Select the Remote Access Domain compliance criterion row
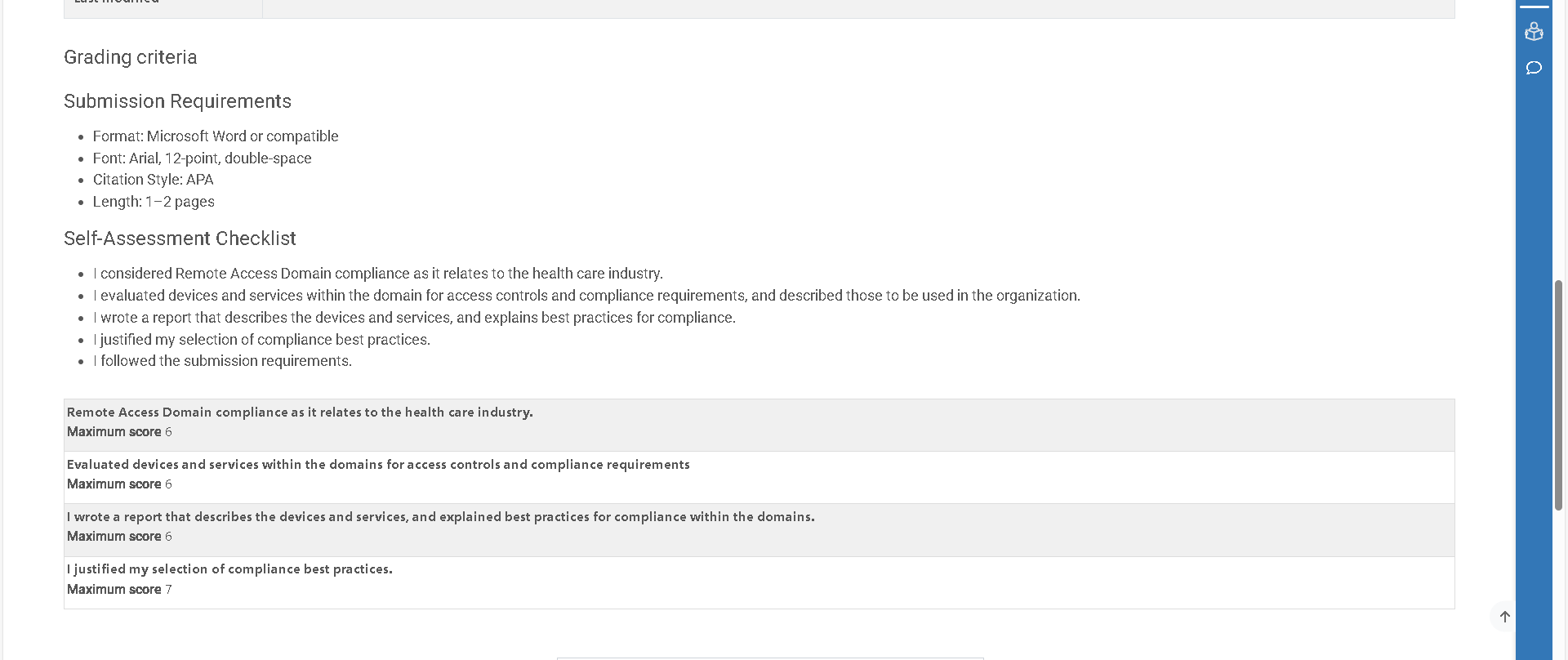Image resolution: width=1568 pixels, height=660 pixels. 759,425
